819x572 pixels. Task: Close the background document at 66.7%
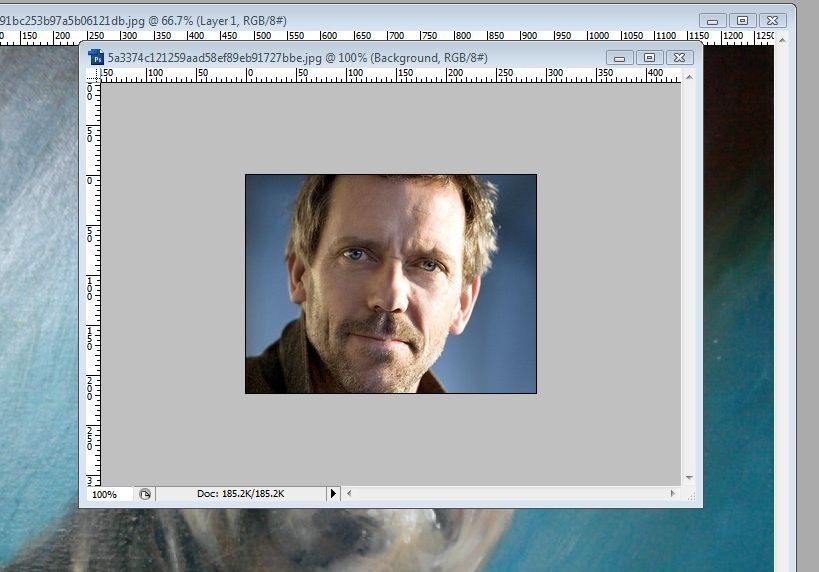(773, 20)
